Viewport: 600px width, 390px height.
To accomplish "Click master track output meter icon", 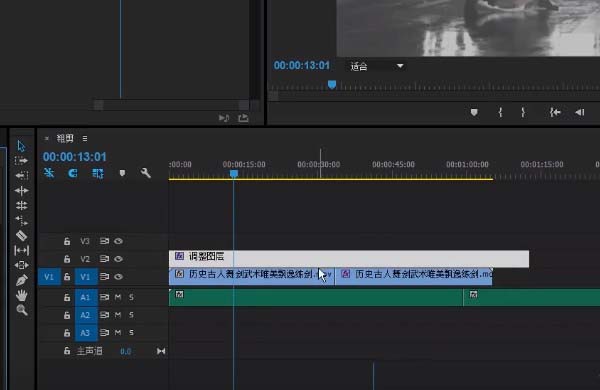I will pos(161,351).
